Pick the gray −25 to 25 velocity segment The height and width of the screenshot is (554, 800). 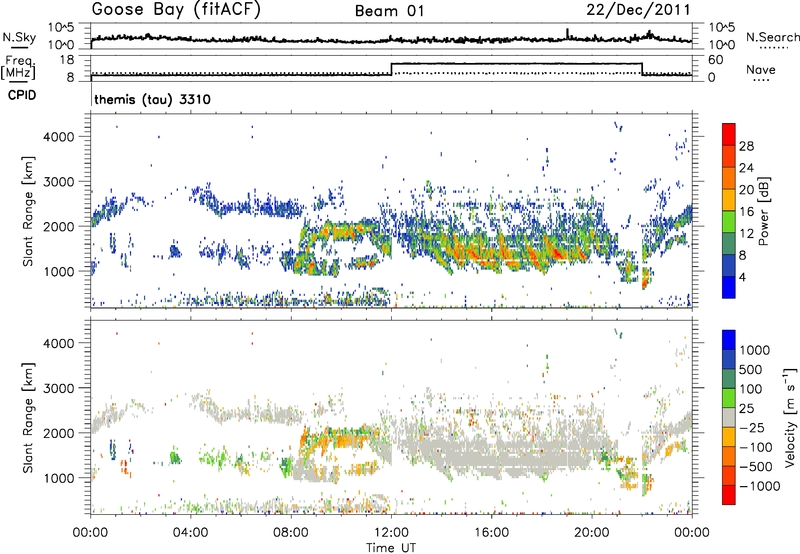[729, 417]
